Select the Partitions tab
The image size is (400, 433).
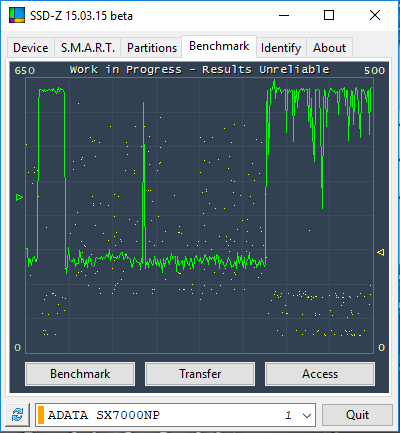click(152, 48)
